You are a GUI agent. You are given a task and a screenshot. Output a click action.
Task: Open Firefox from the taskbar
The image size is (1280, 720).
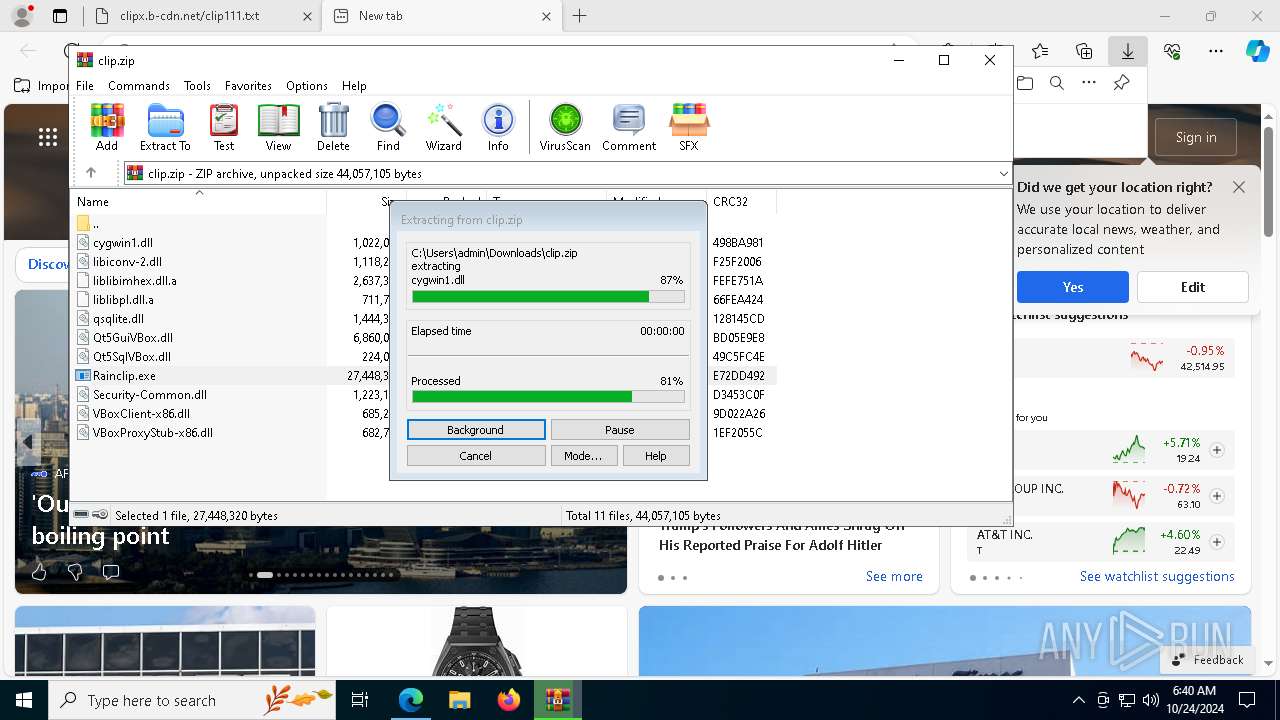point(508,700)
